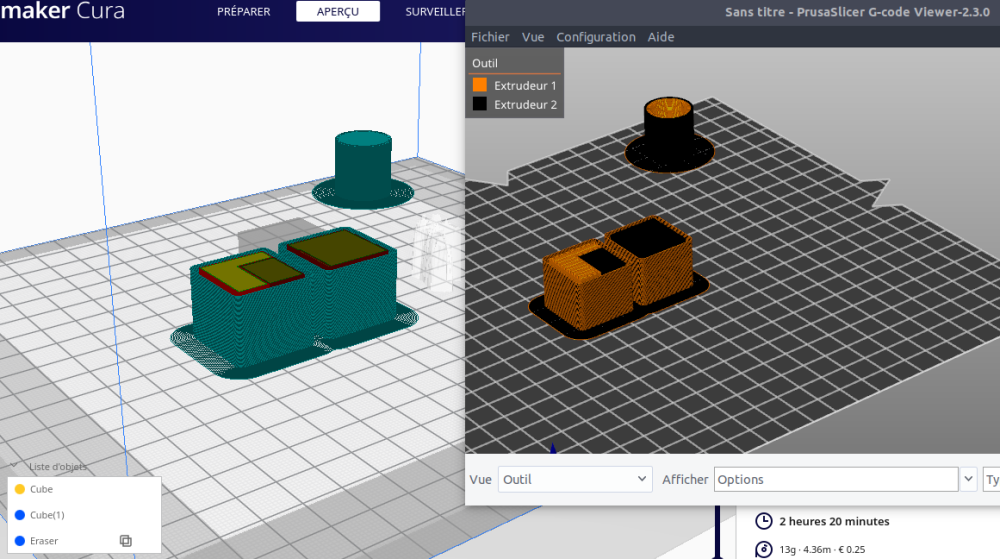Collapse the Liste d'objets panel
The image size is (1000, 559).
pyautogui.click(x=14, y=466)
